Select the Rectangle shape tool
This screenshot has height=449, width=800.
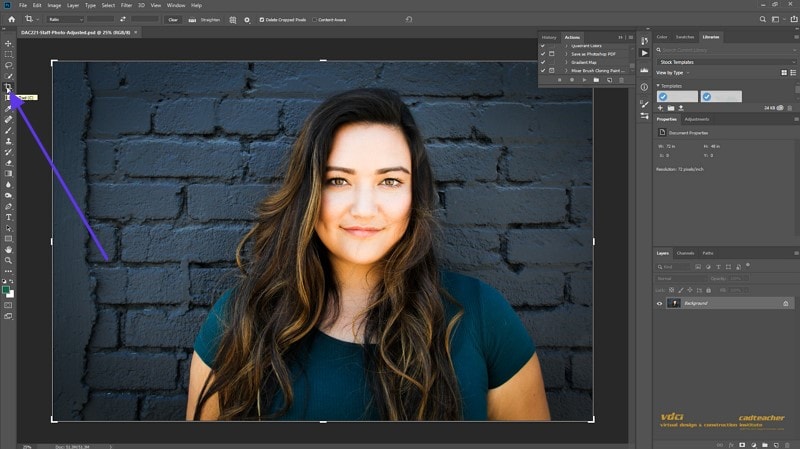(8, 239)
